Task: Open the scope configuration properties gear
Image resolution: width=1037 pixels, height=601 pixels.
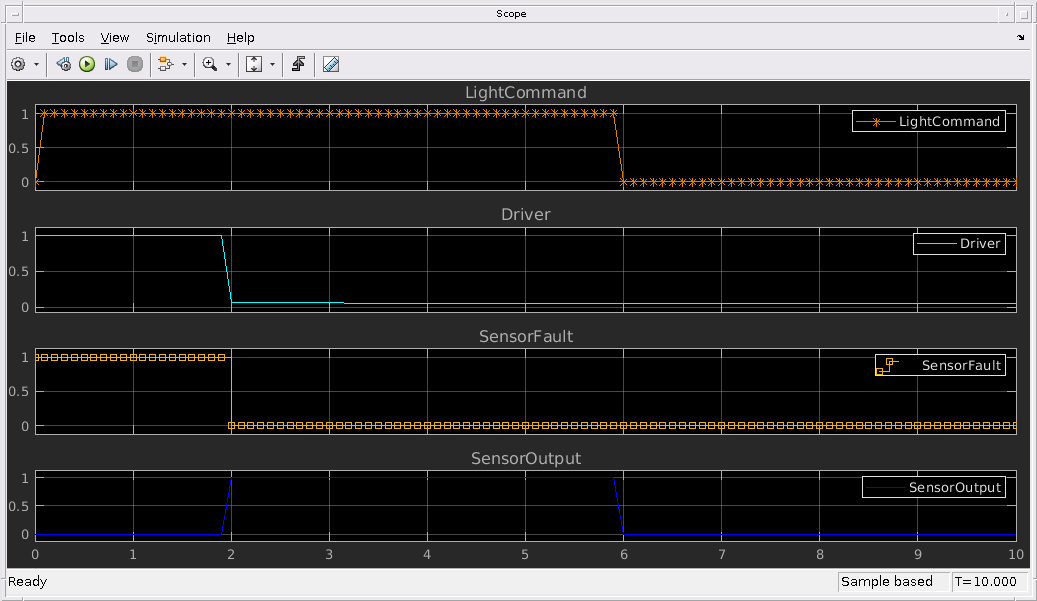Action: click(18, 64)
